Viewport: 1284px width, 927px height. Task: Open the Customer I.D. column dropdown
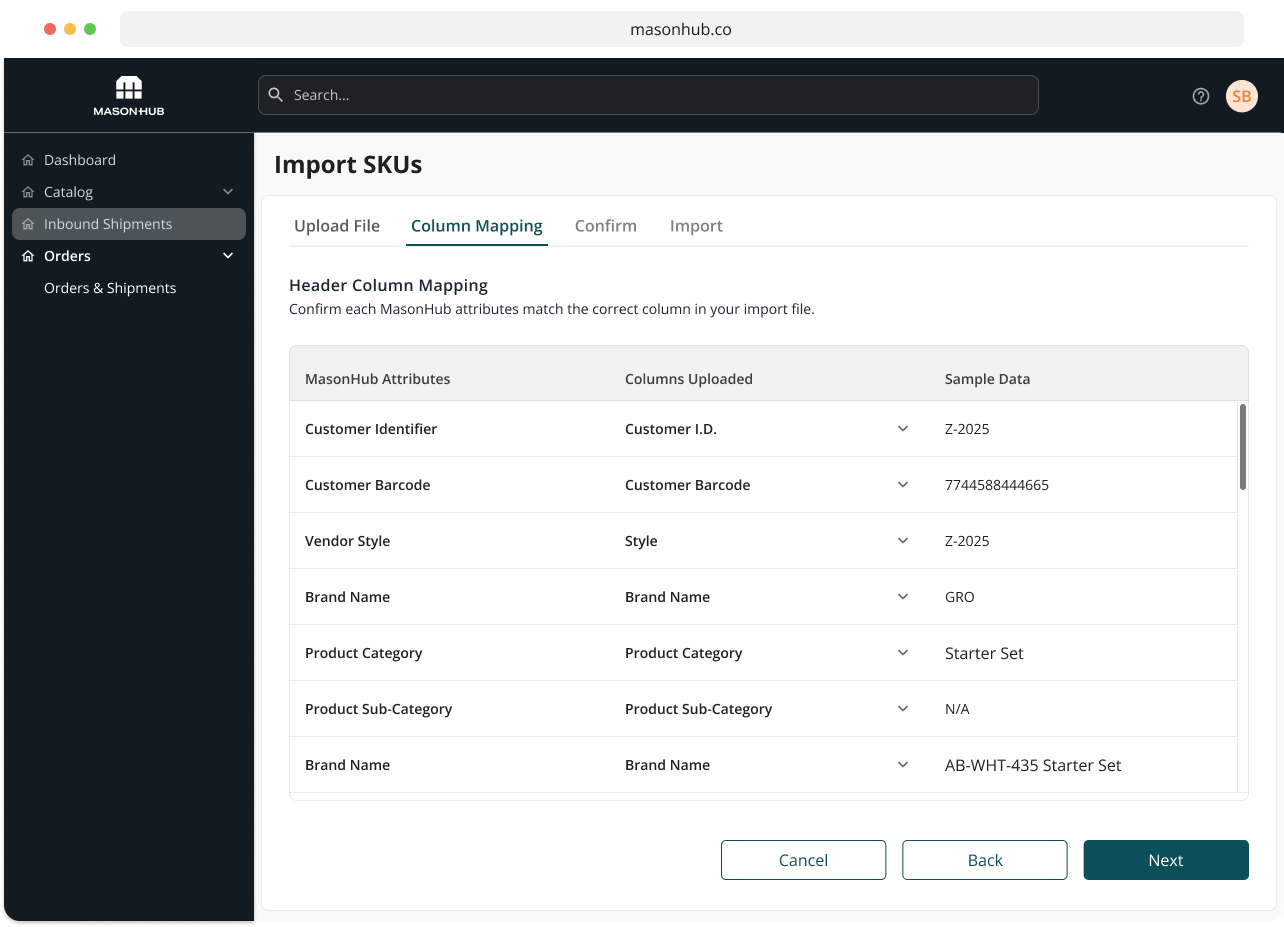[x=903, y=428]
